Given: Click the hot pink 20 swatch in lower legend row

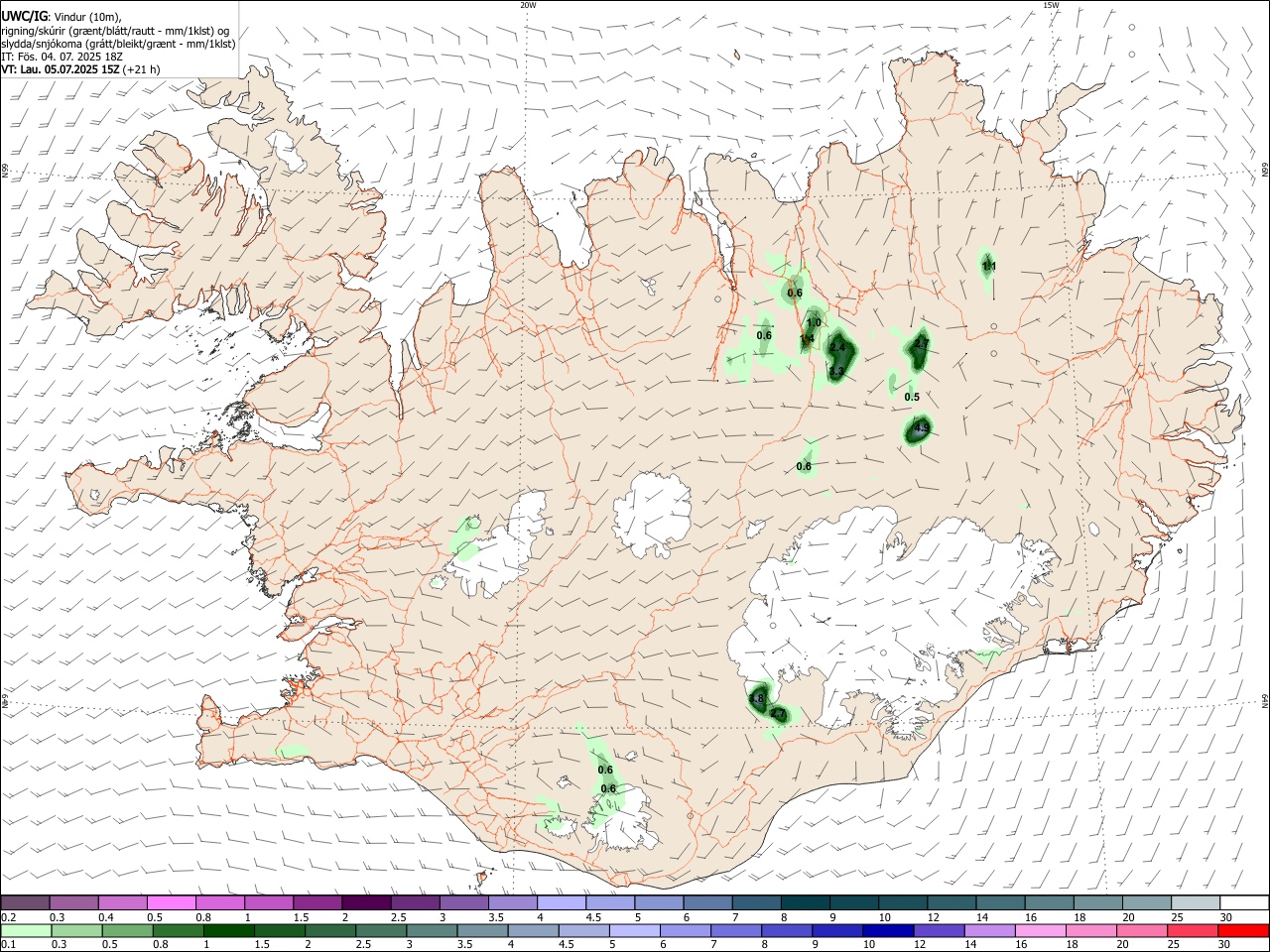Looking at the screenshot, I should [x=1143, y=930].
